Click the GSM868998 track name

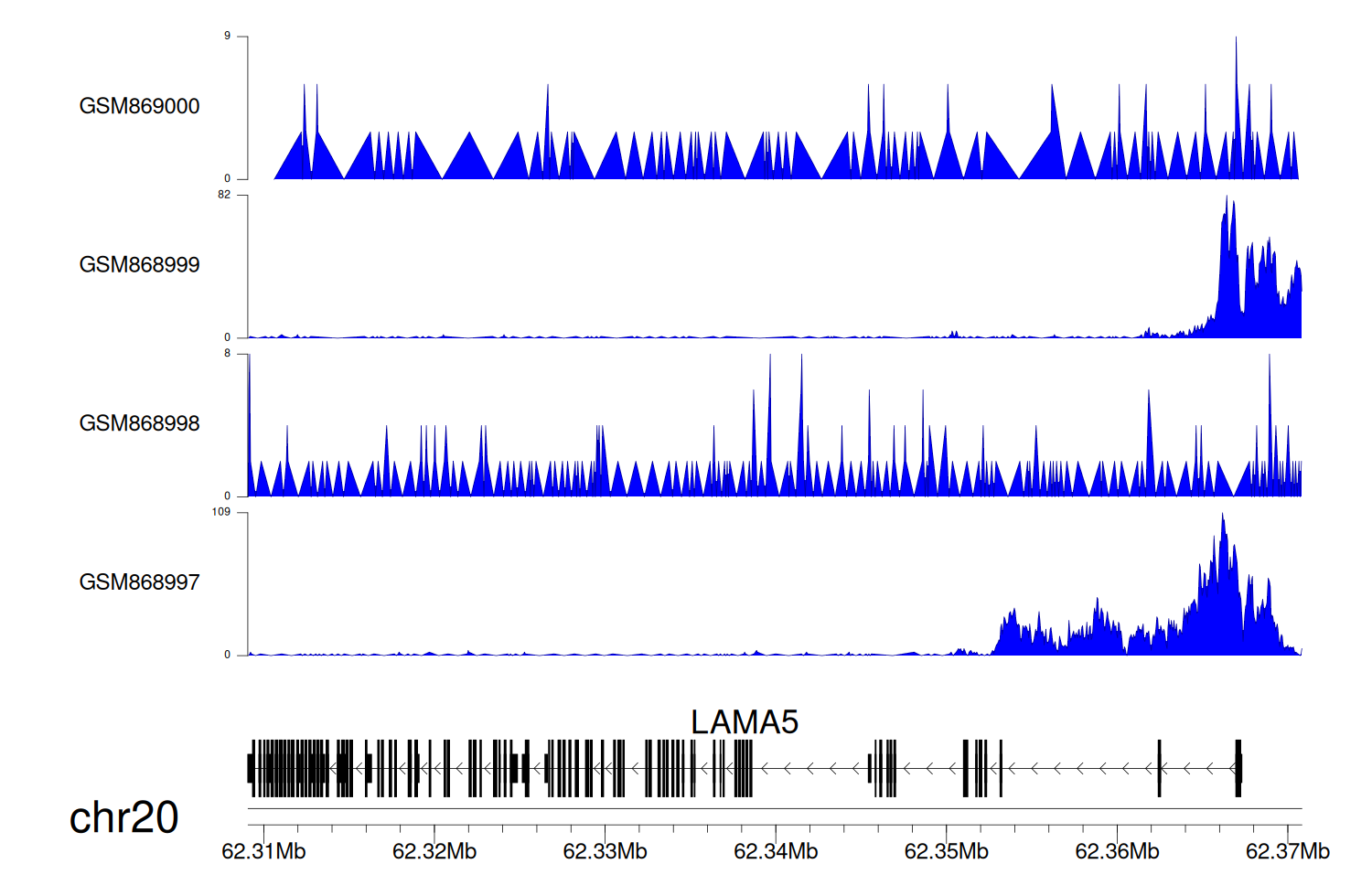click(139, 423)
